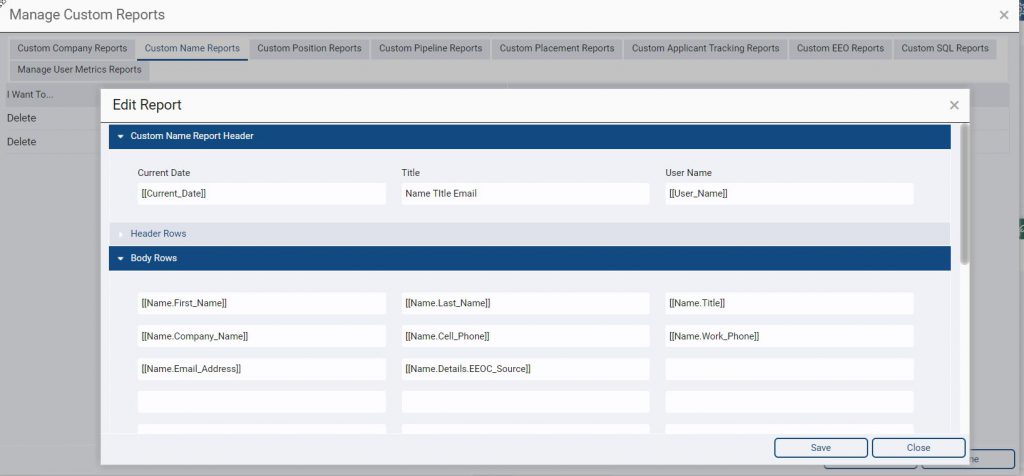
Task: Click the Close button in Edit Report
Action: (918, 448)
